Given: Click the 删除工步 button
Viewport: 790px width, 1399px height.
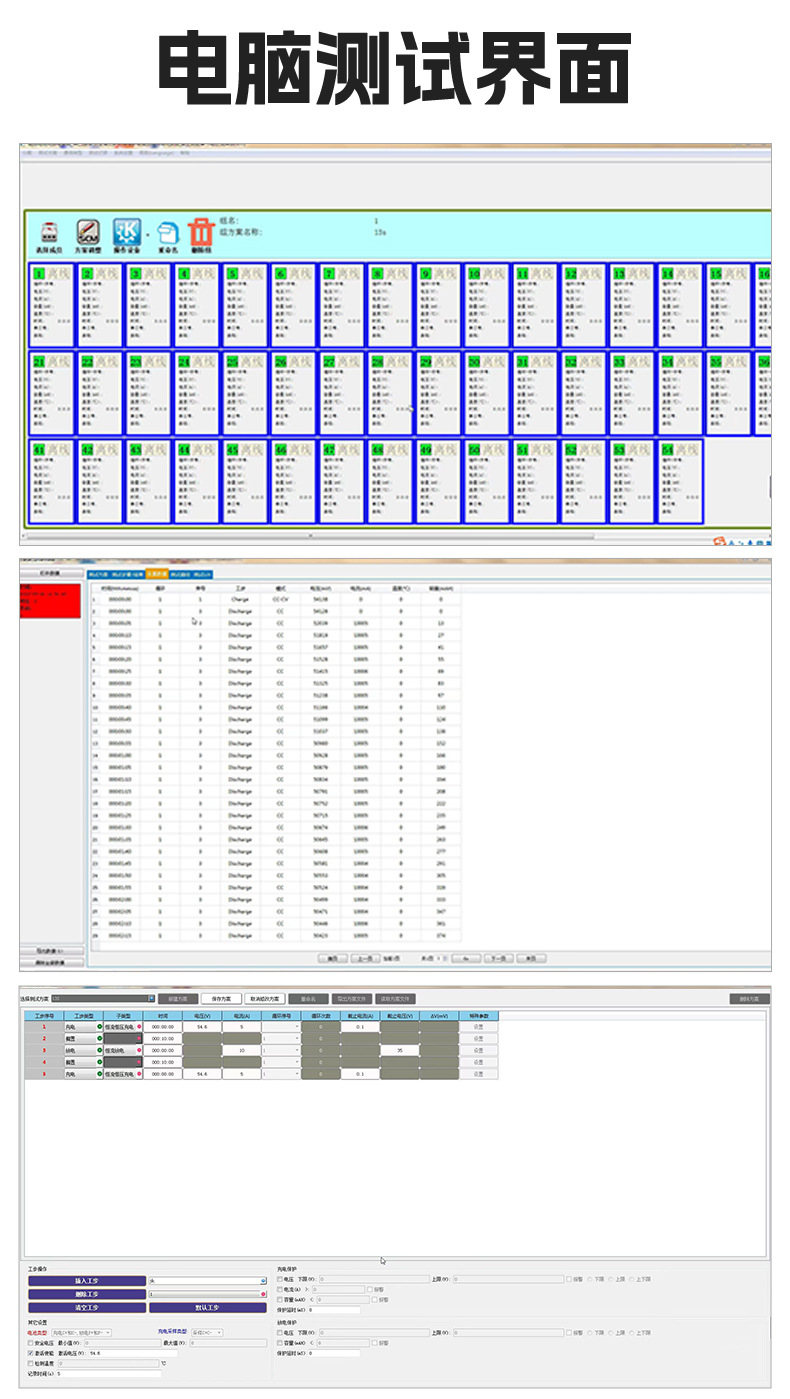Looking at the screenshot, I should tap(87, 1294).
